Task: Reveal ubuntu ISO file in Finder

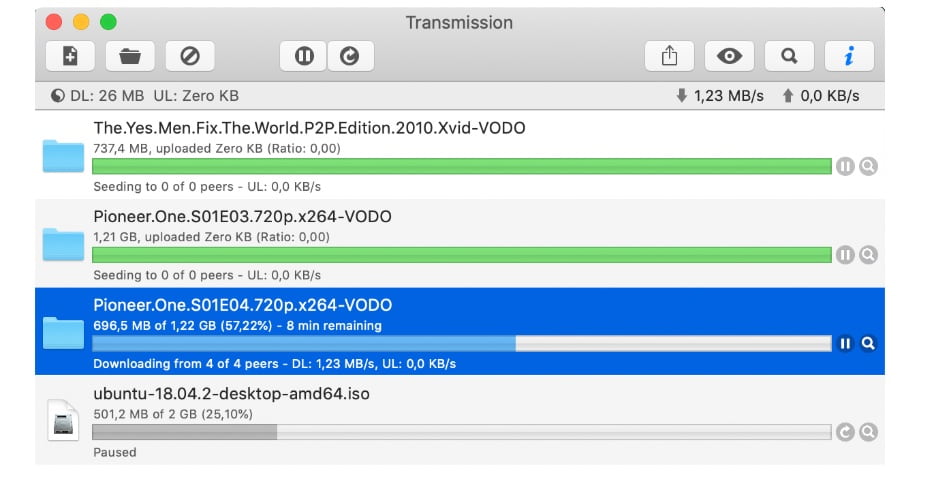Action: (868, 432)
